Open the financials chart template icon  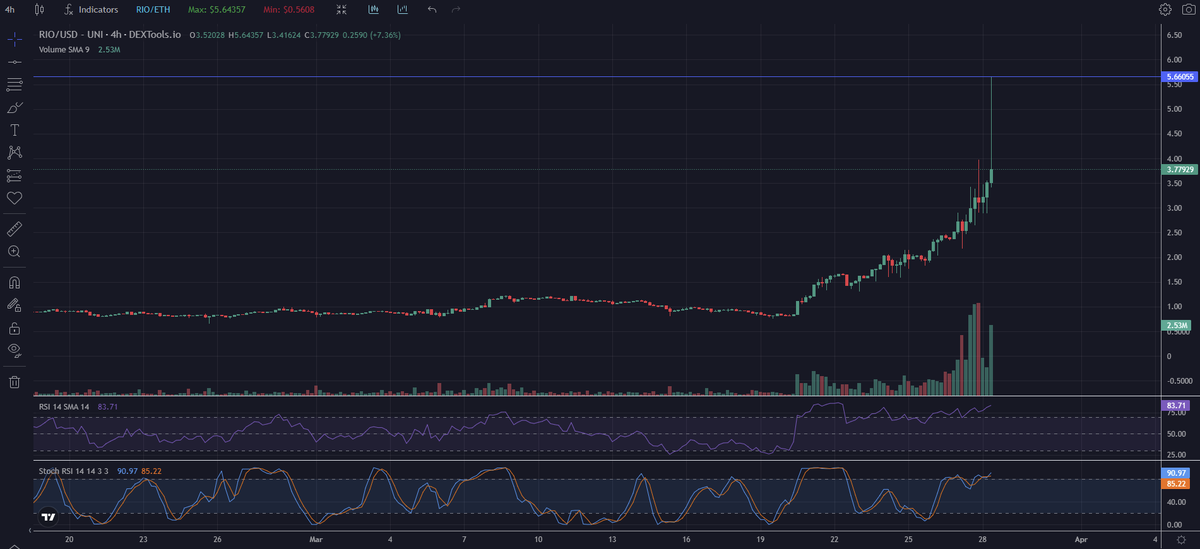click(402, 9)
